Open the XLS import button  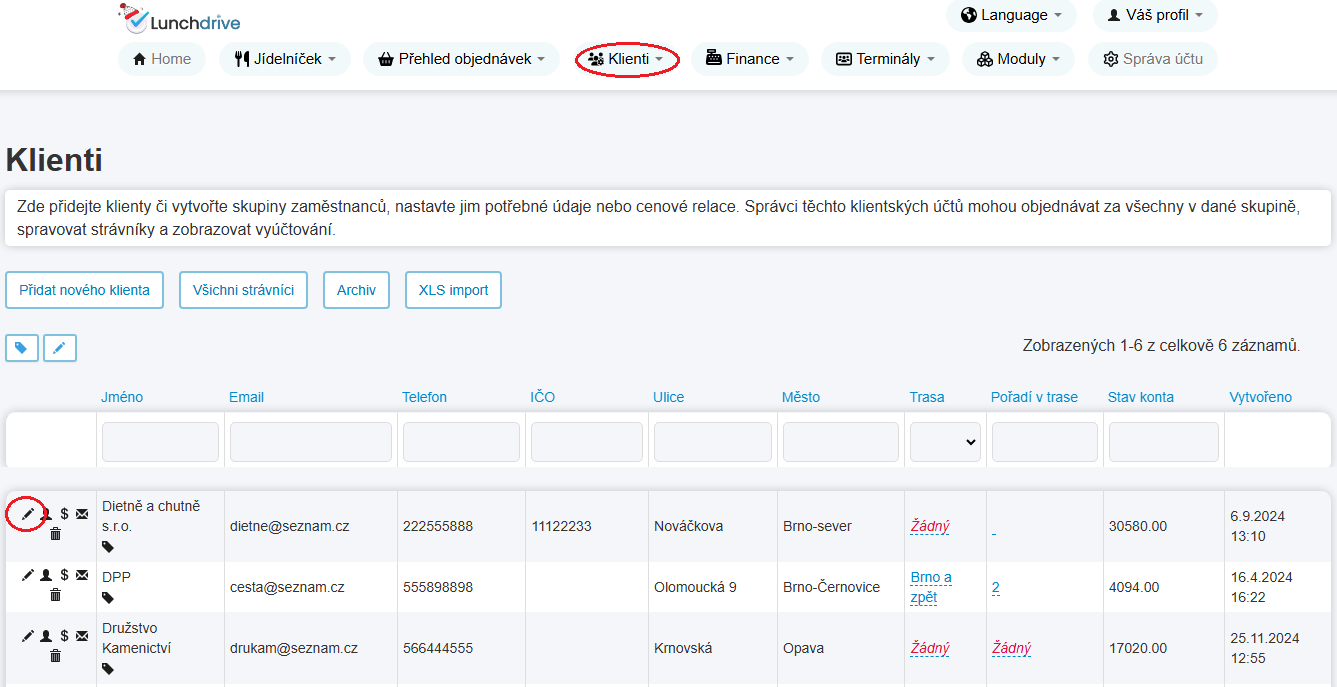click(453, 290)
